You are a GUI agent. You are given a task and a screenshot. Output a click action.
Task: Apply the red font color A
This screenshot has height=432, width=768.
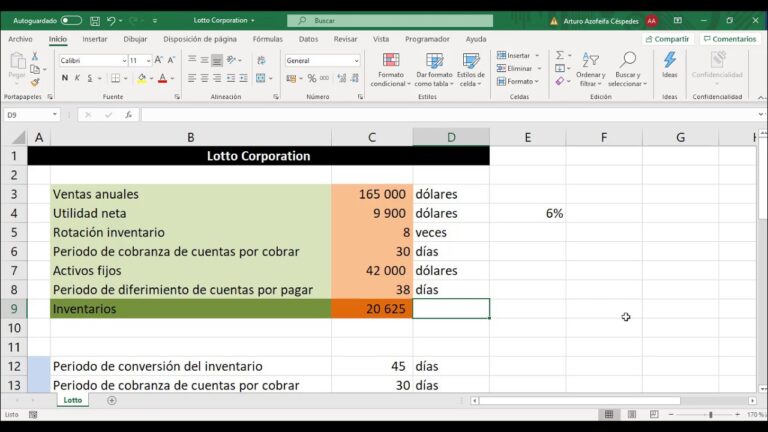tap(163, 78)
